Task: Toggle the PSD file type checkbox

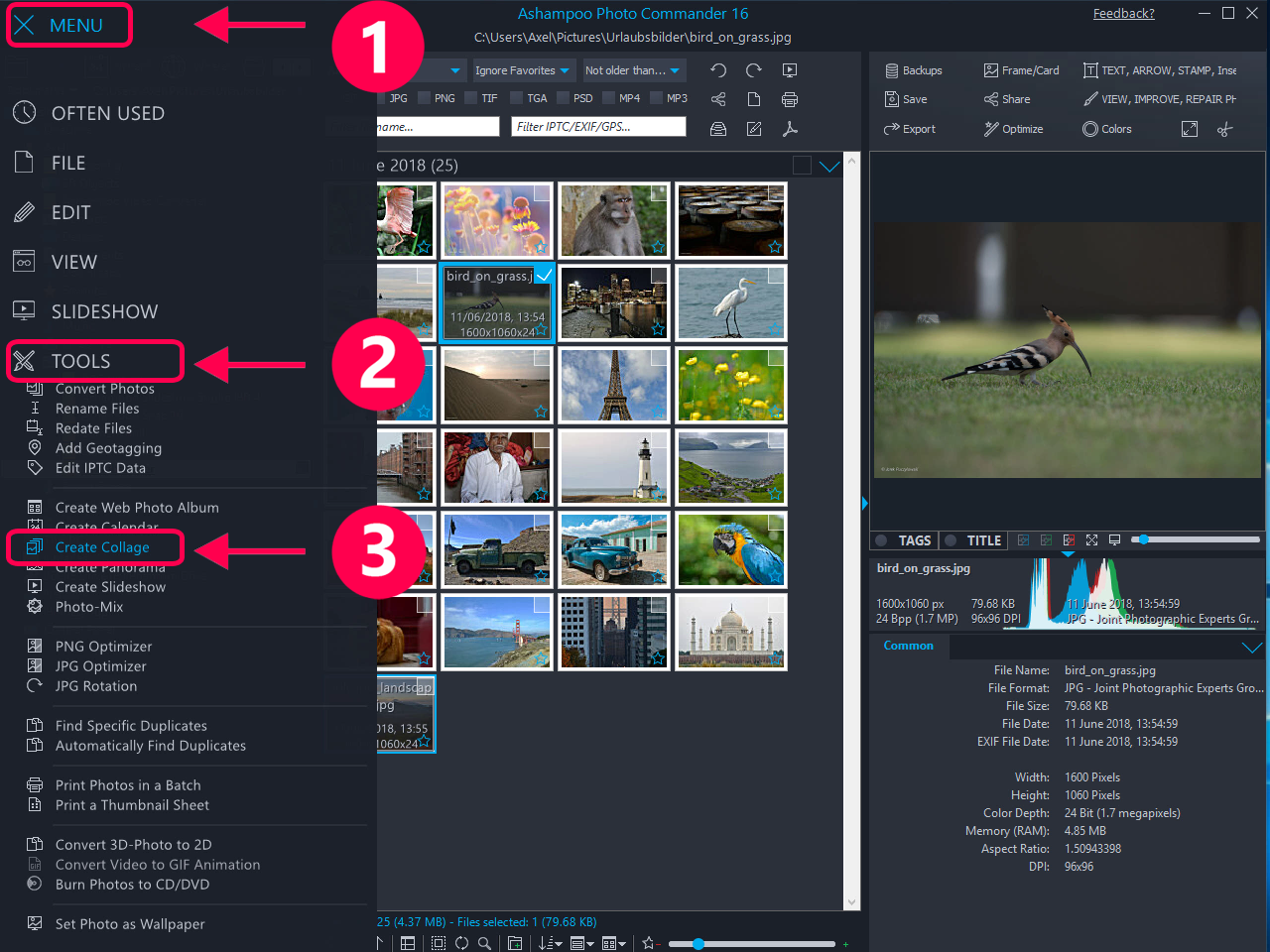Action: (x=564, y=98)
